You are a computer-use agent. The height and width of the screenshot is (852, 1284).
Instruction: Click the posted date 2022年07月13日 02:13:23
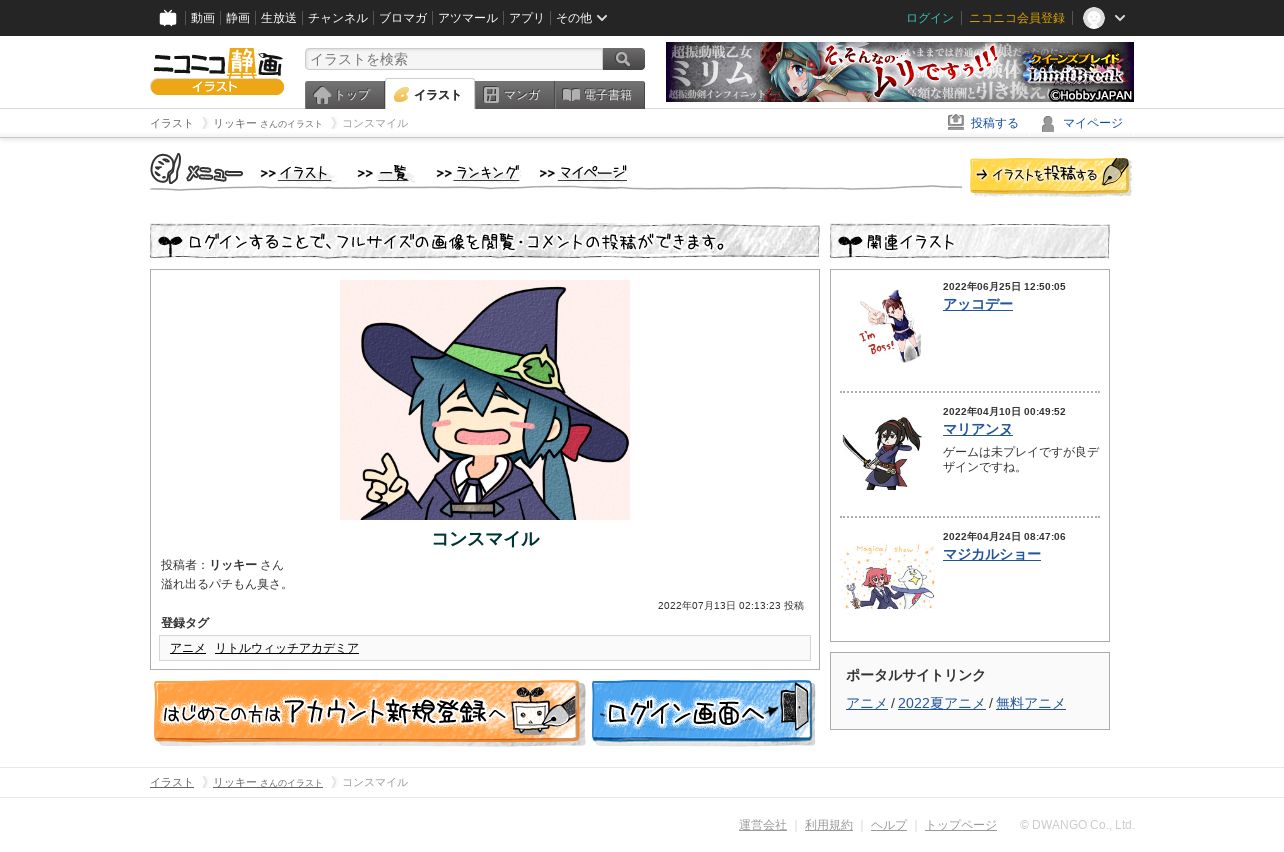719,606
